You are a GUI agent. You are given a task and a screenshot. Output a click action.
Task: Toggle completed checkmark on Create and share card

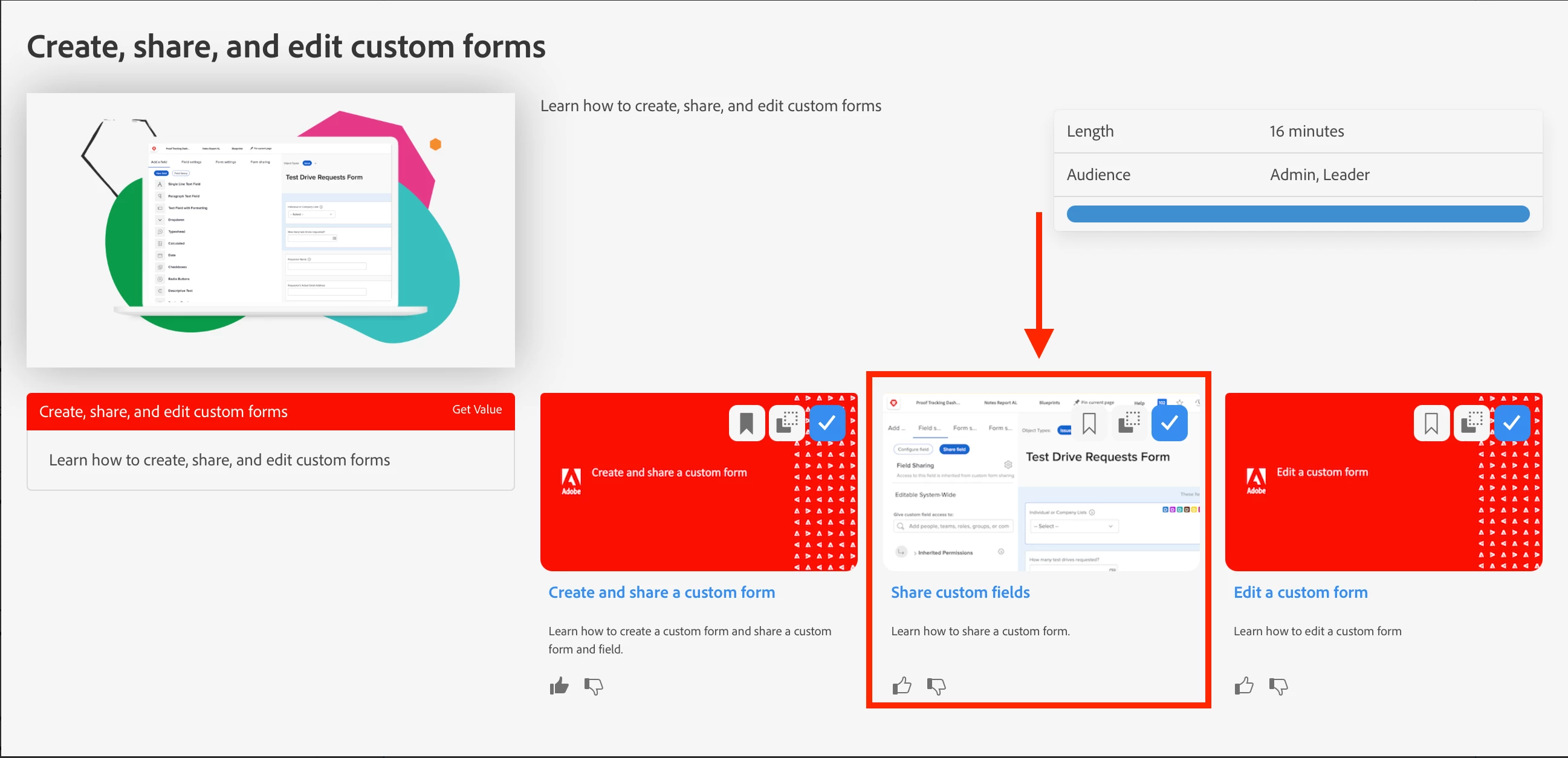click(x=826, y=423)
